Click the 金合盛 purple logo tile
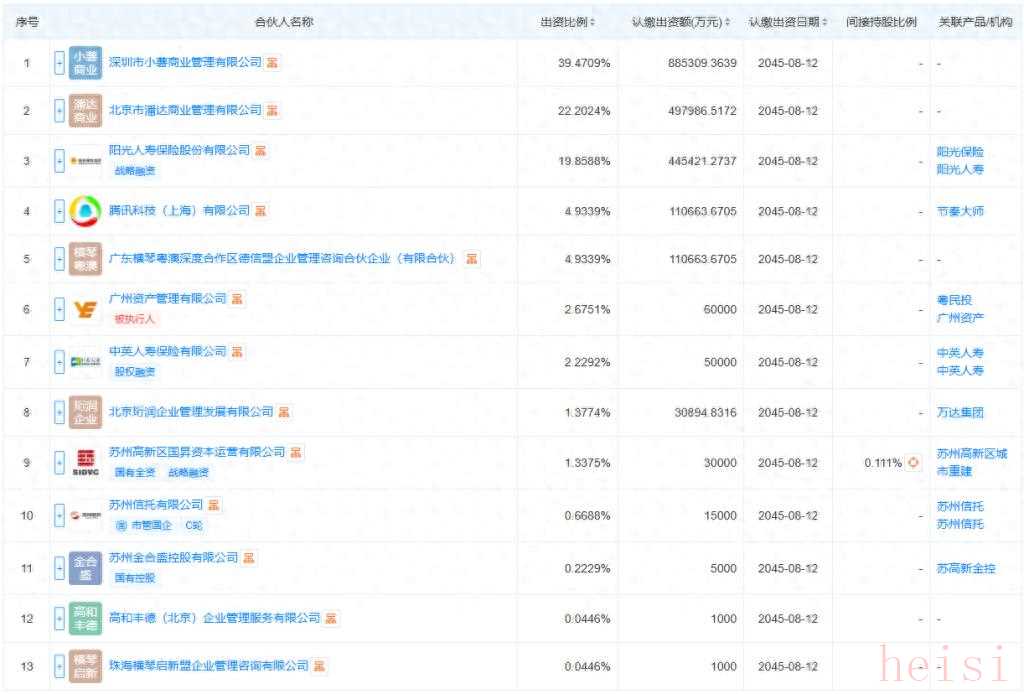1024x694 pixels. coord(85,568)
